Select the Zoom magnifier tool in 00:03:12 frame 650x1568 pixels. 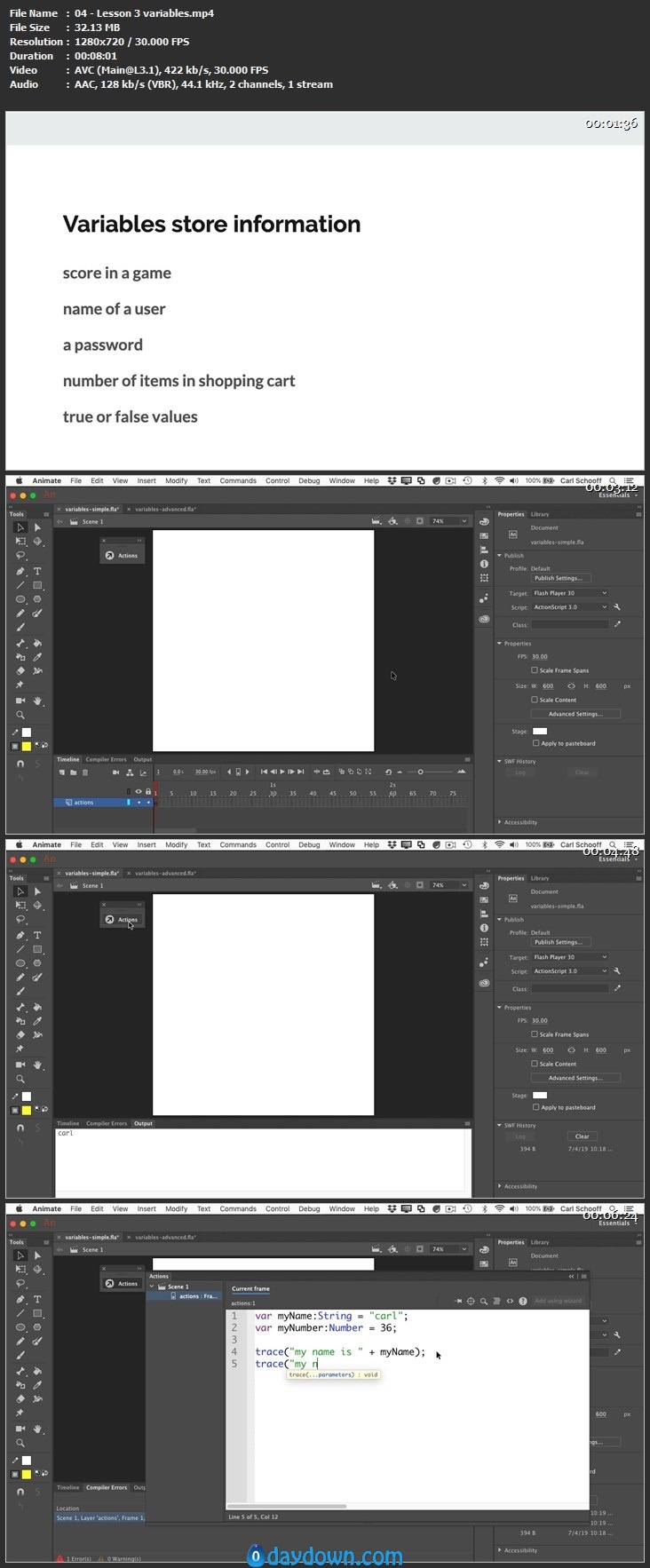(x=20, y=715)
